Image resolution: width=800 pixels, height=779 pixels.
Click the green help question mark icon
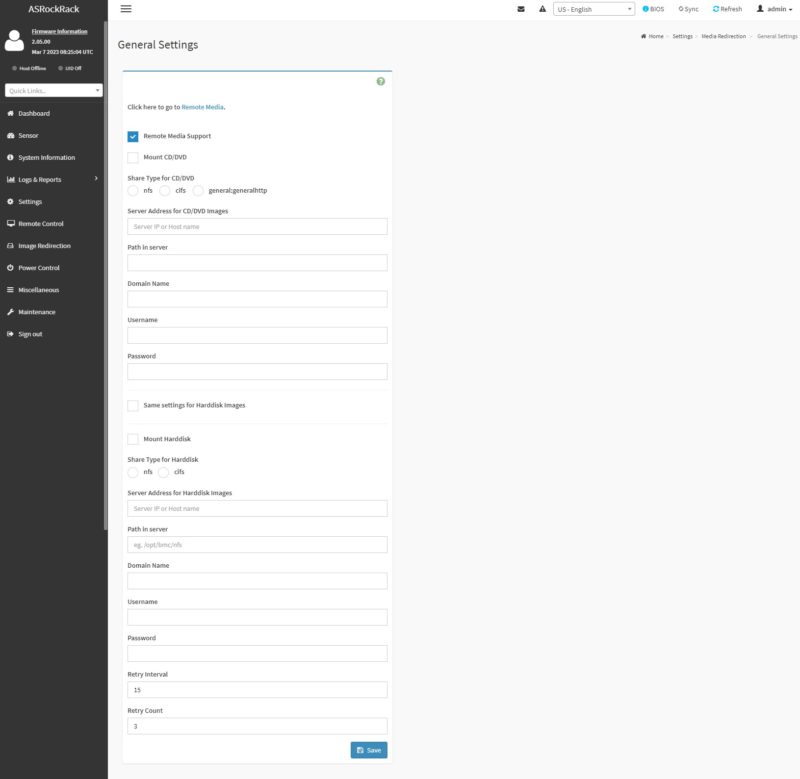(x=381, y=82)
